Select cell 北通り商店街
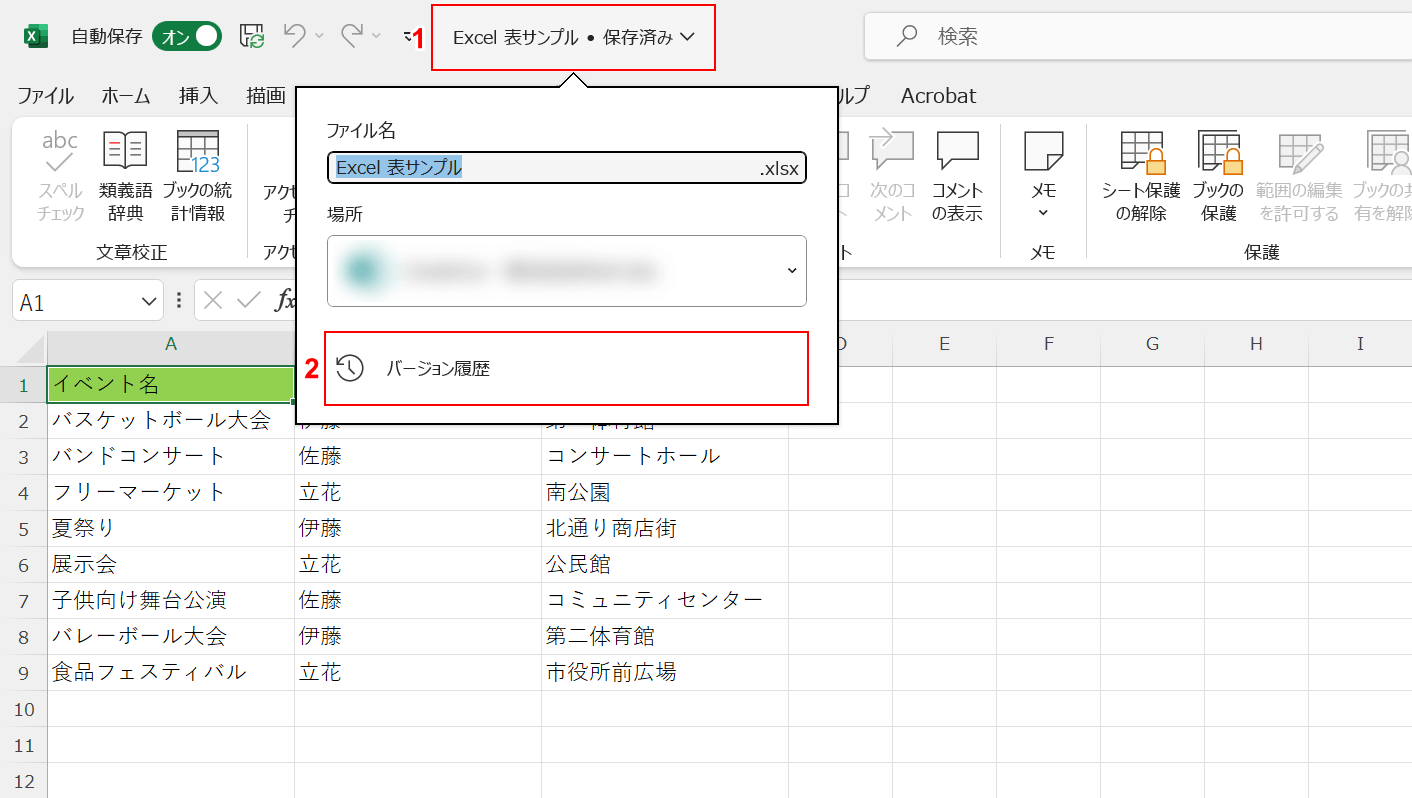The image size is (1412, 798). [x=665, y=528]
